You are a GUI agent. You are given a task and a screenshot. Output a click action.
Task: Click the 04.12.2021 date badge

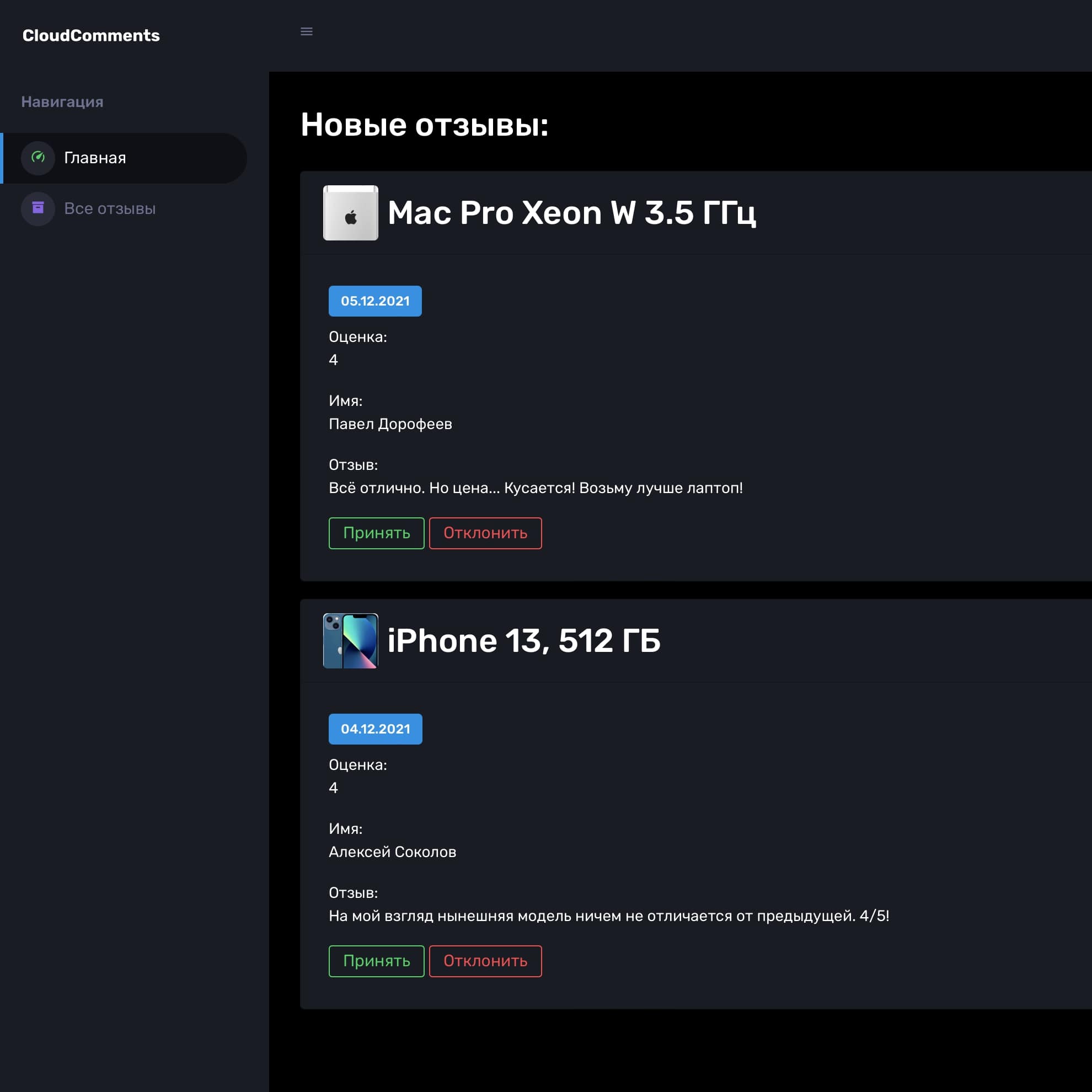pyautogui.click(x=375, y=729)
